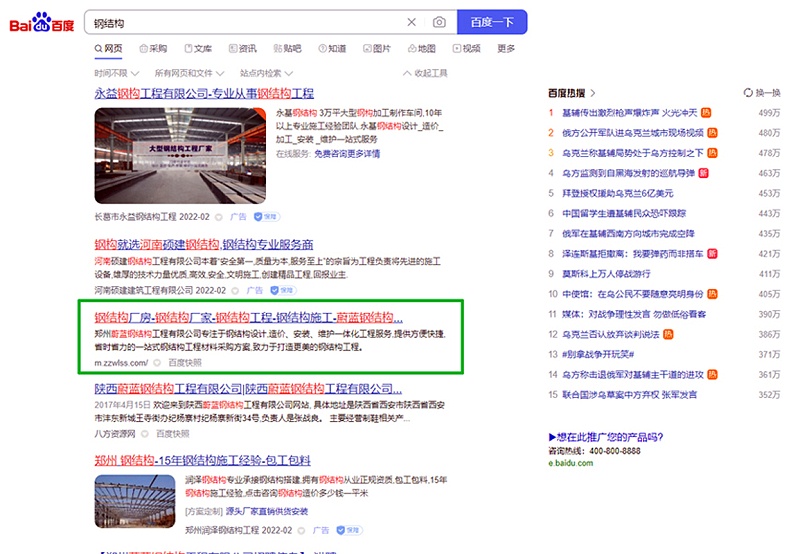
Task: Switch to the 采购 tab
Action: coord(153,48)
